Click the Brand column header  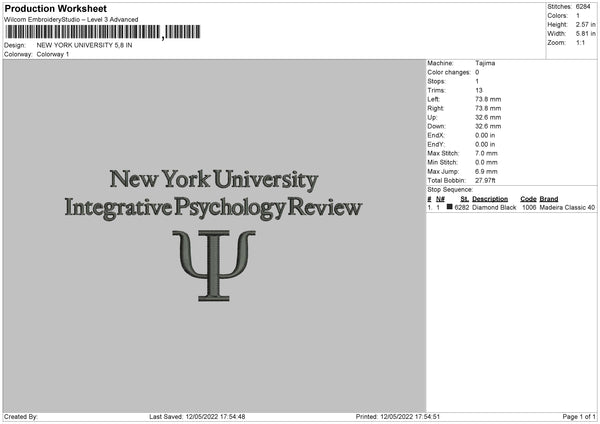(549, 199)
